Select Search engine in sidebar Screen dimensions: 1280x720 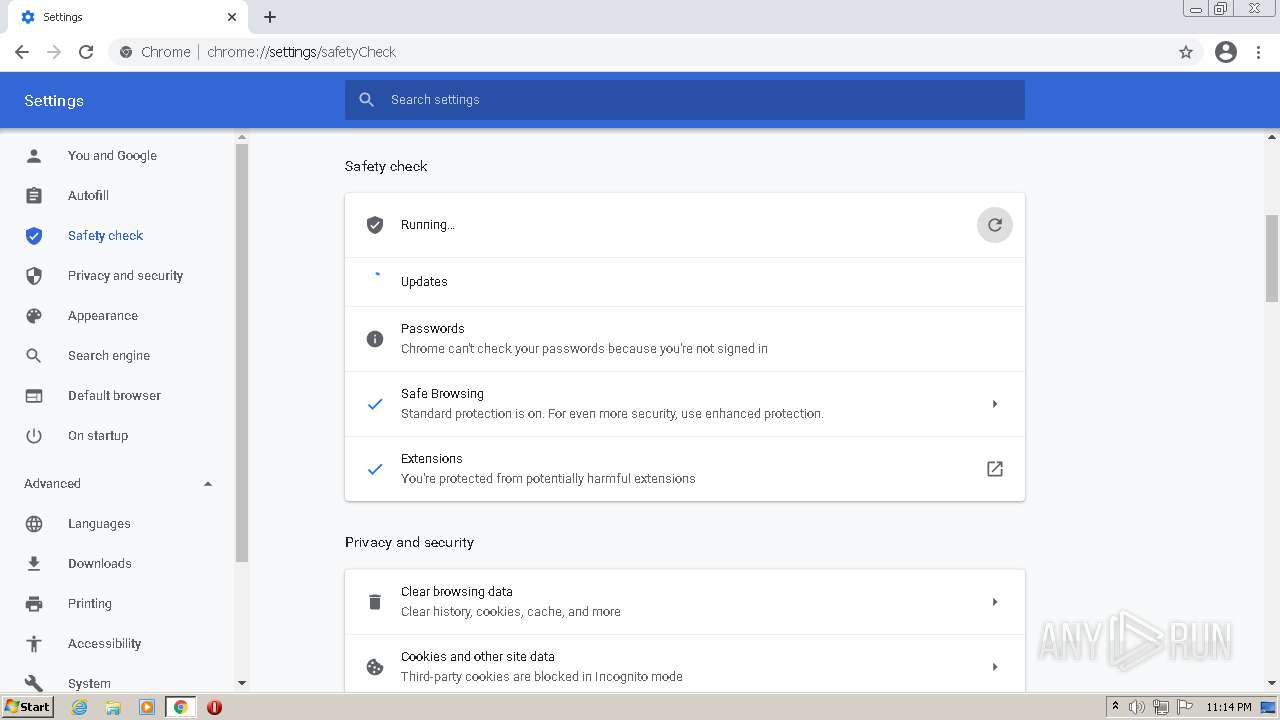click(x=109, y=356)
